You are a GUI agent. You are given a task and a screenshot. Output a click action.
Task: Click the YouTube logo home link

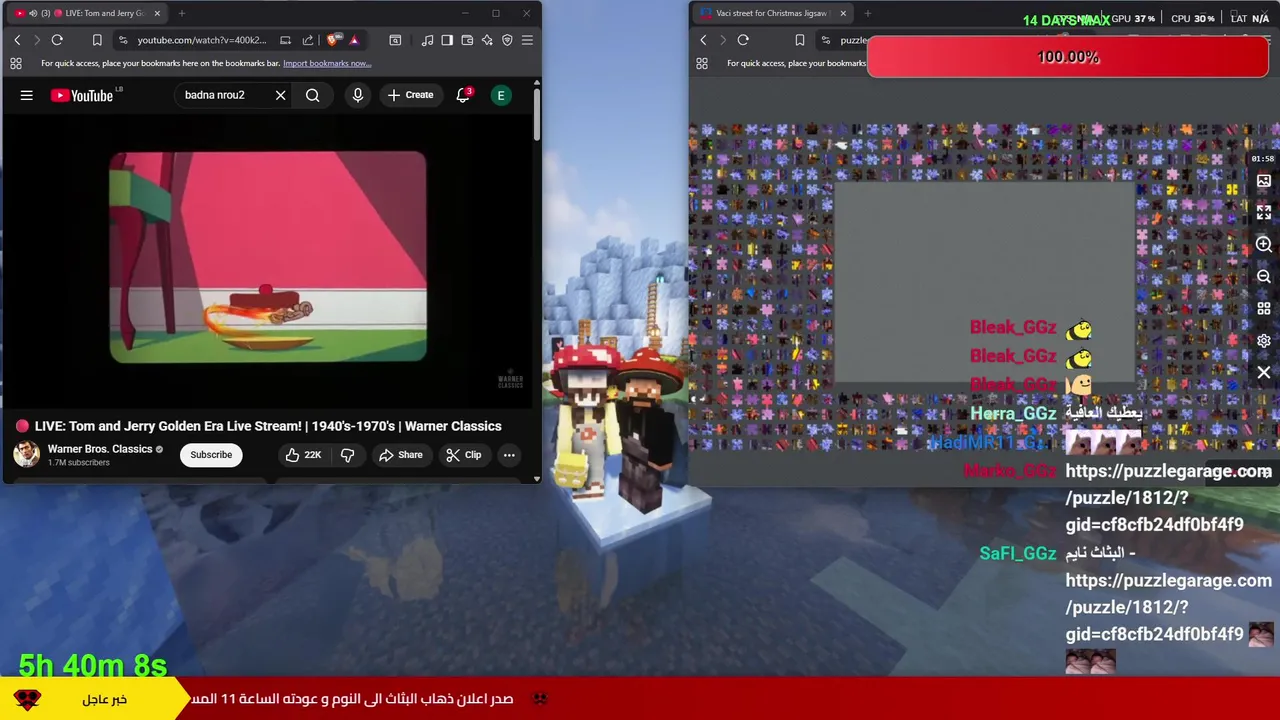pos(82,95)
